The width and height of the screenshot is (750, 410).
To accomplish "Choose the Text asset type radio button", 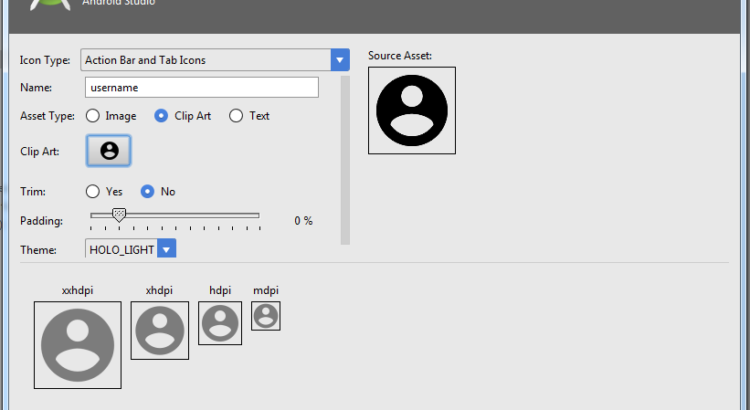I will coord(236,116).
